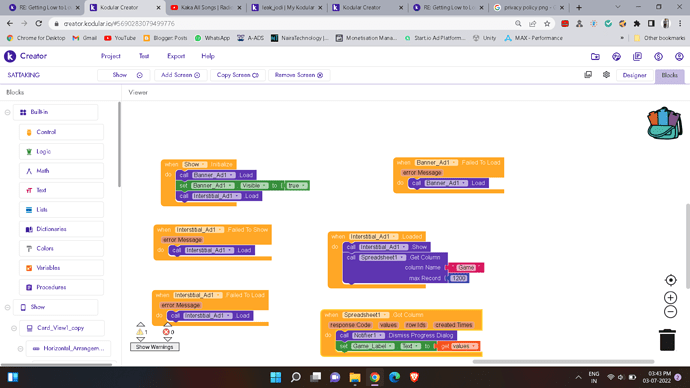The image size is (690, 388).
Task: Open the monetization dollar icon
Action: [658, 56]
